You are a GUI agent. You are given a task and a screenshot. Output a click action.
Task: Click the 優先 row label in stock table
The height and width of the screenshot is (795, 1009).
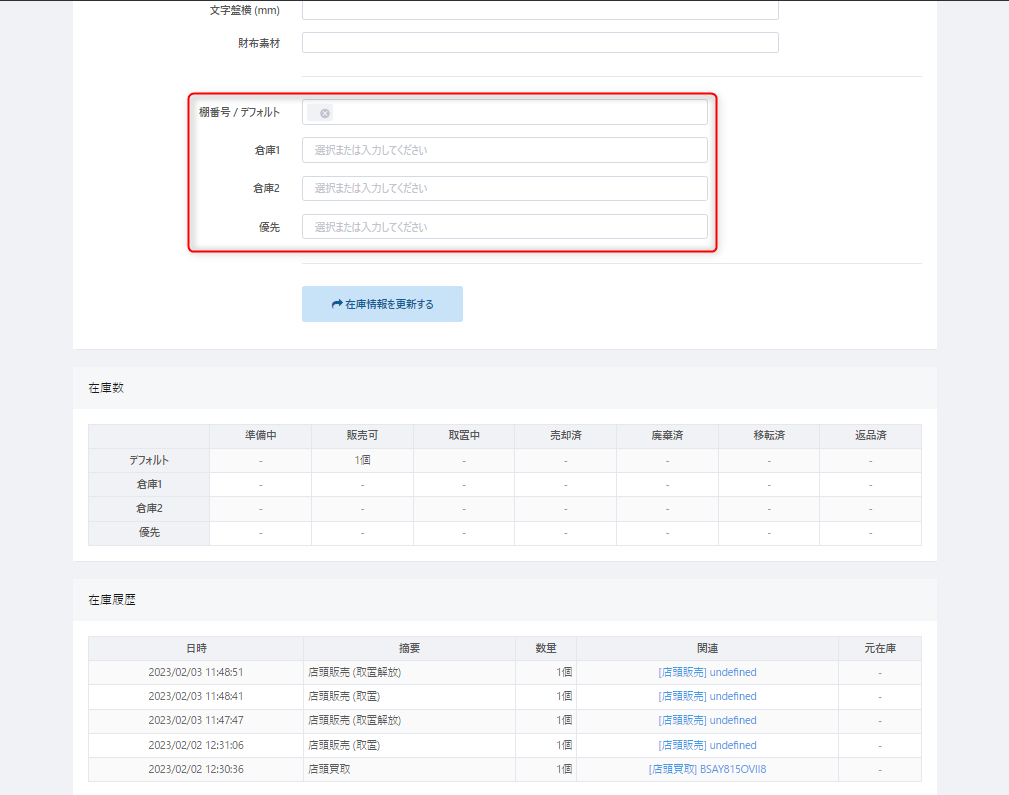(149, 532)
